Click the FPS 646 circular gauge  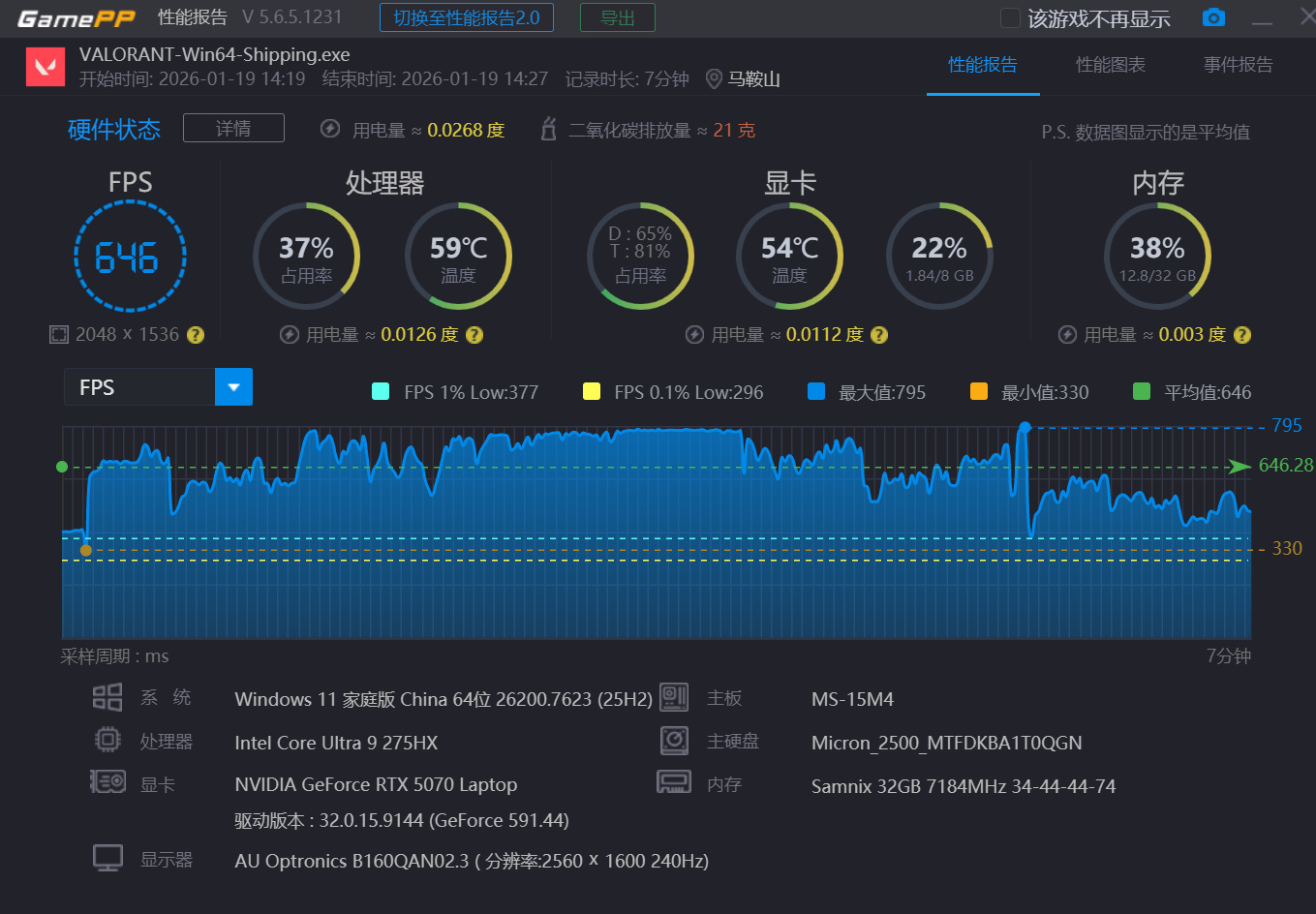click(x=130, y=257)
